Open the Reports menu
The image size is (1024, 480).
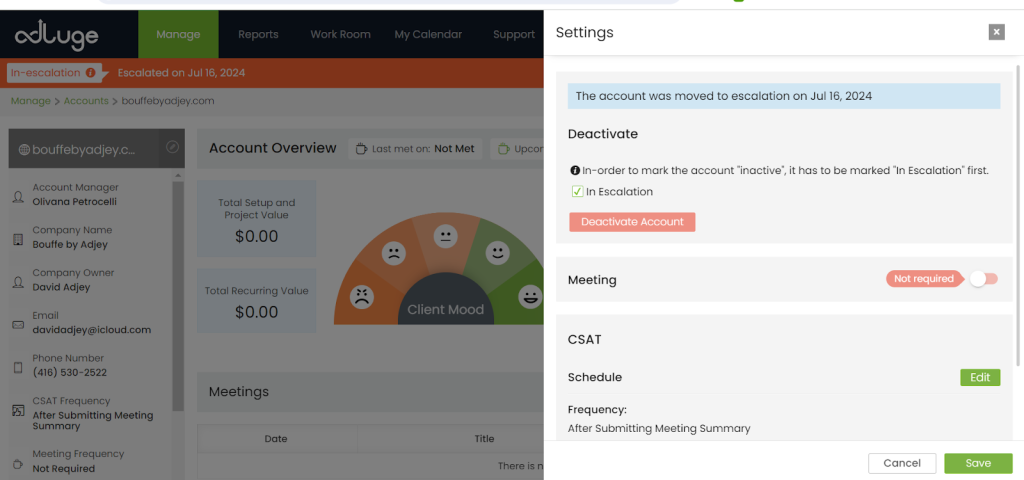click(258, 34)
